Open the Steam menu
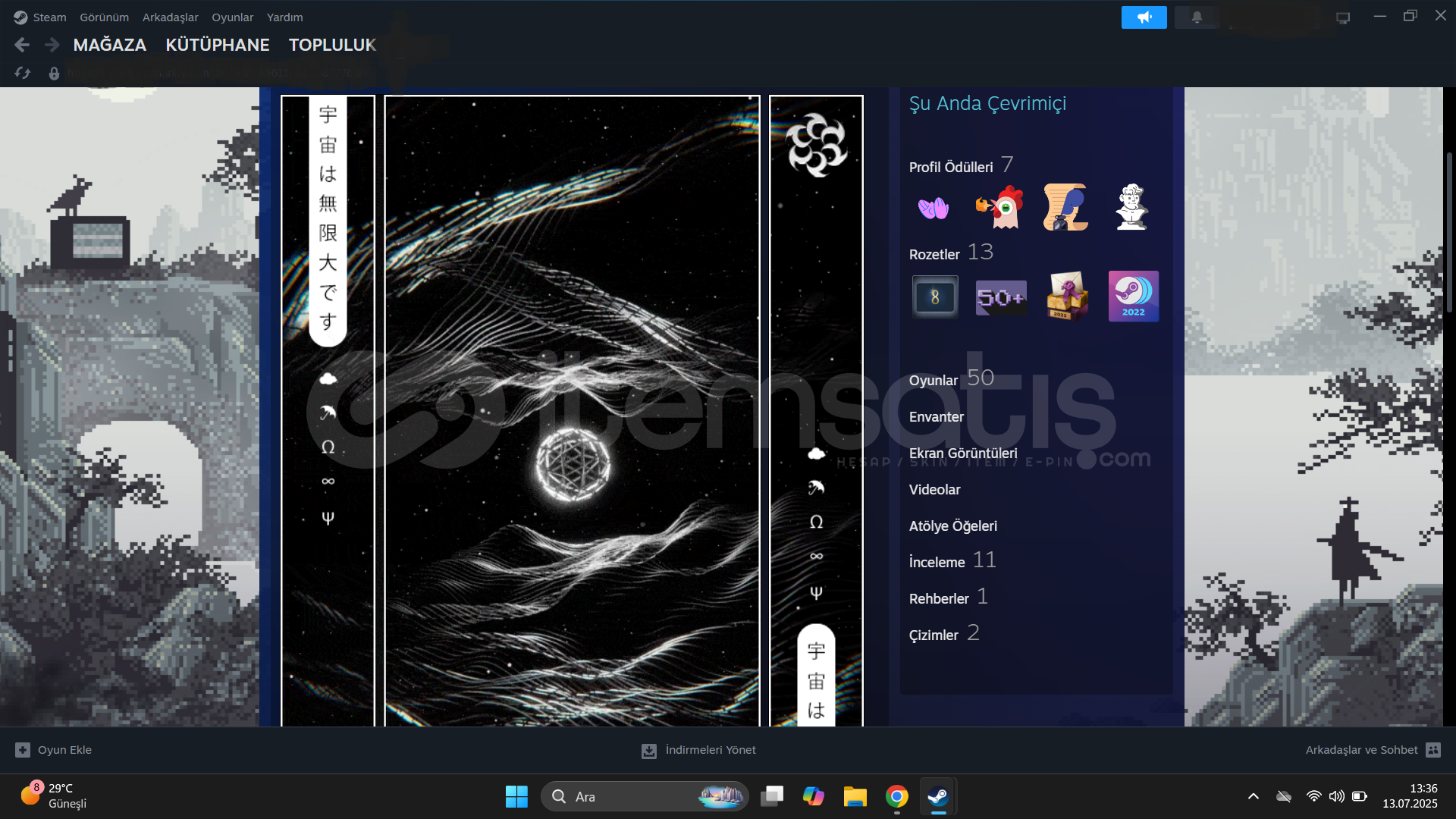1456x819 pixels. click(x=49, y=17)
